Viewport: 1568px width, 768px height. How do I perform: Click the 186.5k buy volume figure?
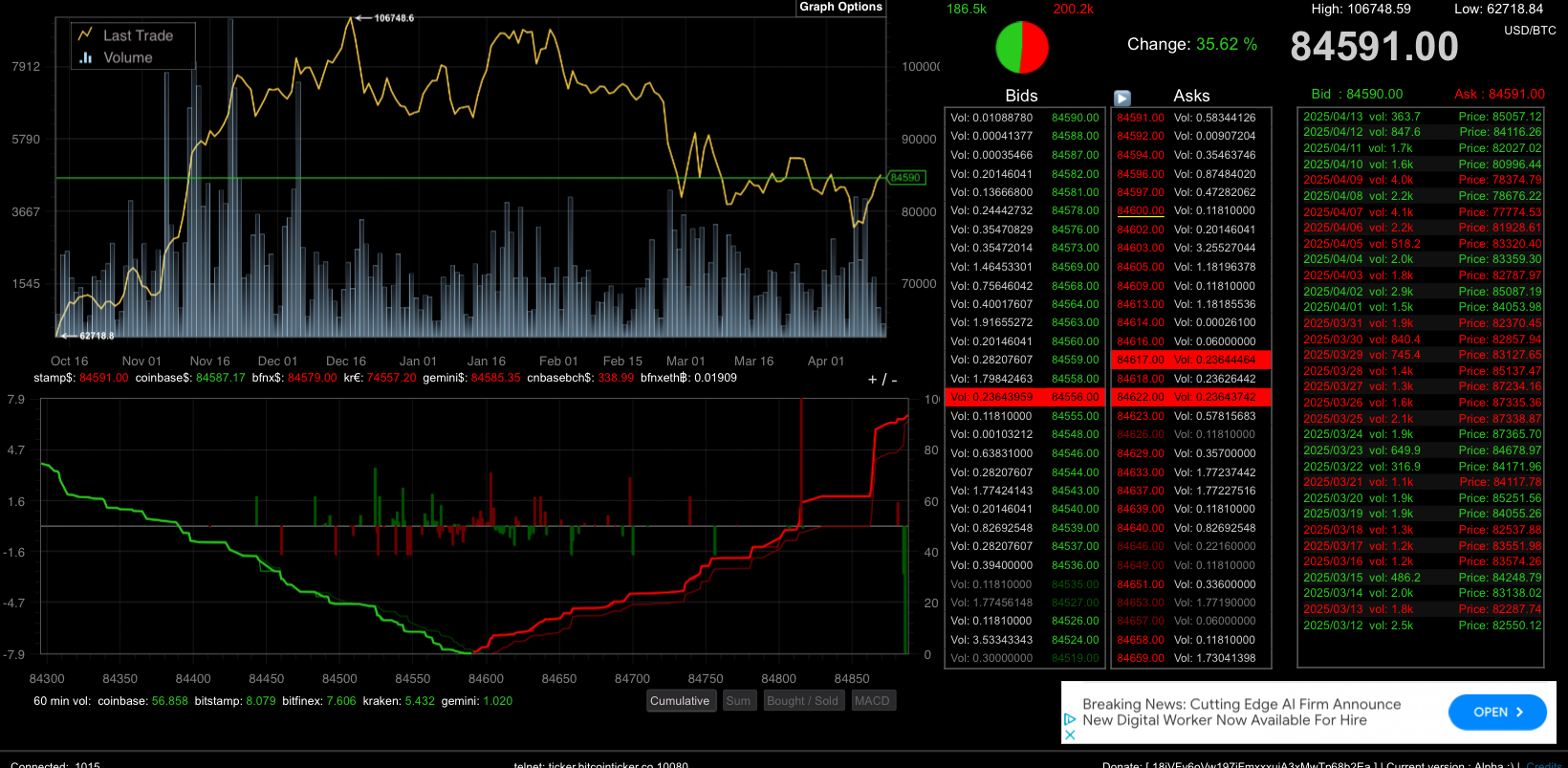(966, 9)
